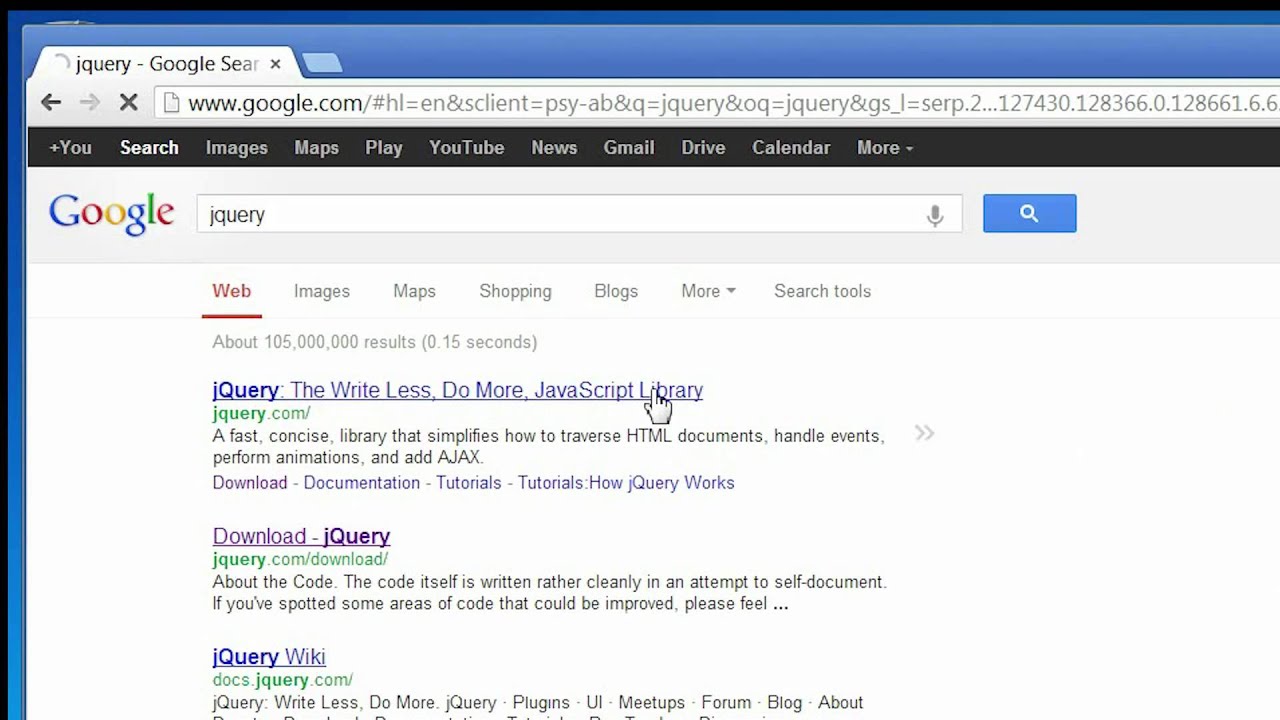This screenshot has width=1280, height=720.
Task: Click the blue search magnifier button
Action: point(1029,213)
